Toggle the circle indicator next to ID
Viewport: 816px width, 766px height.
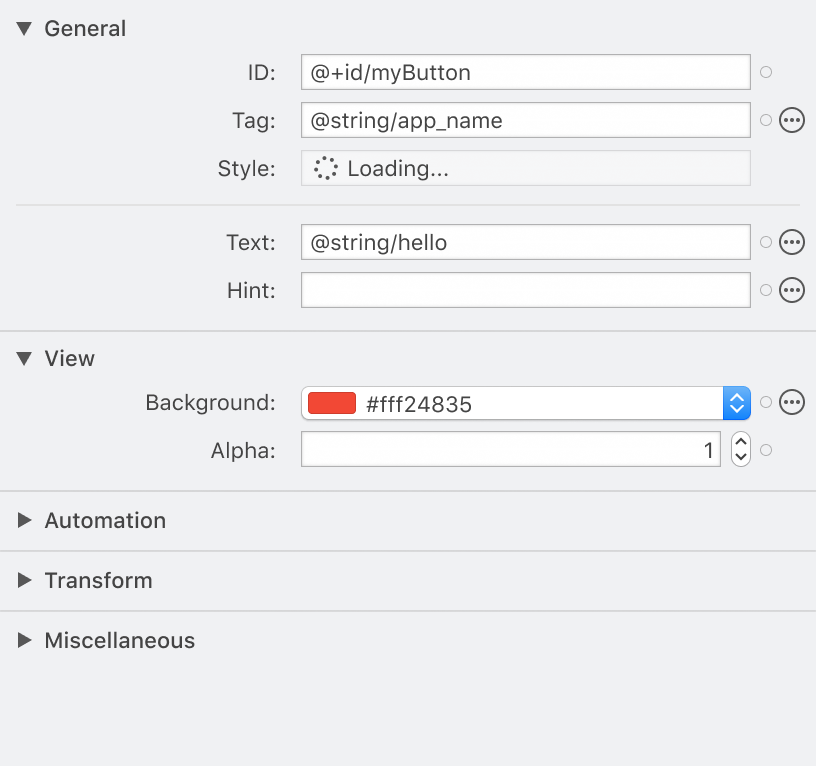pyautogui.click(x=765, y=72)
